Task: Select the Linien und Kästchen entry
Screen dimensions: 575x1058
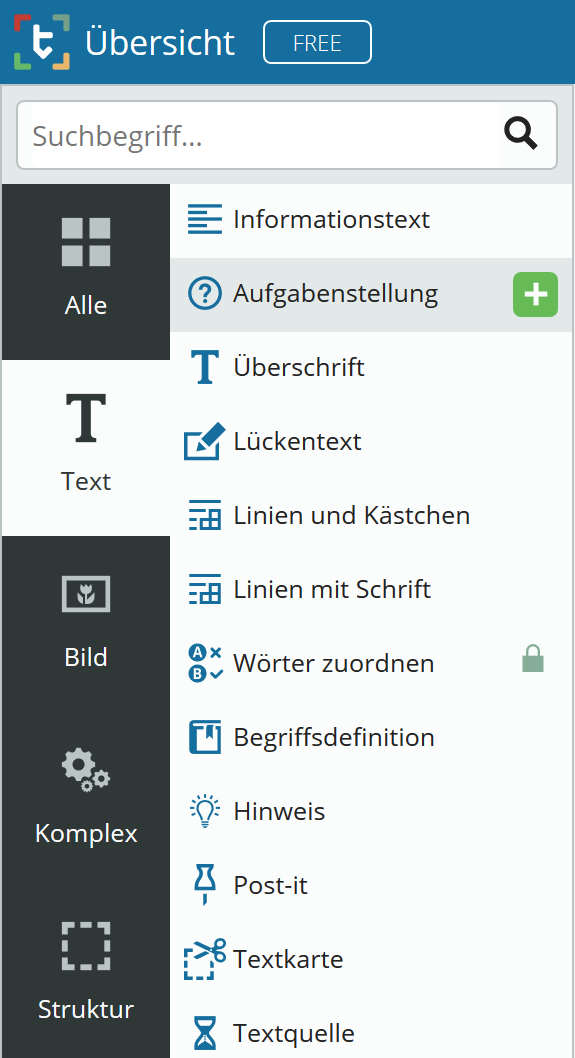Action: [371, 516]
